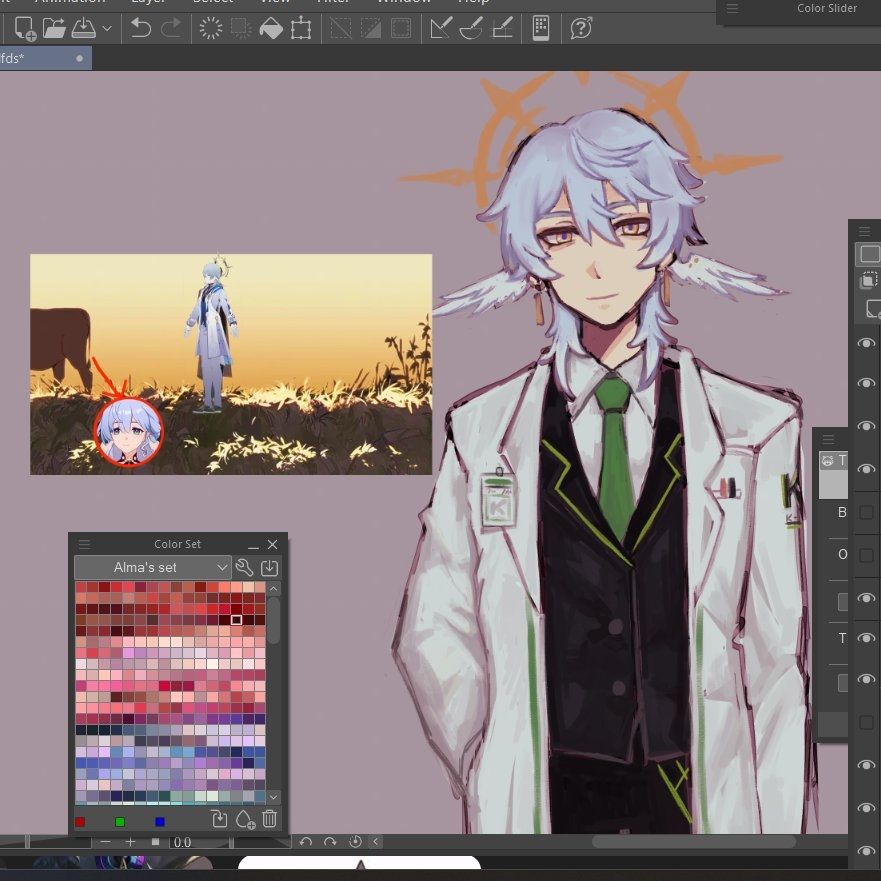881x881 pixels.
Task: Show the hidden layer beside letter O
Action: click(x=866, y=555)
